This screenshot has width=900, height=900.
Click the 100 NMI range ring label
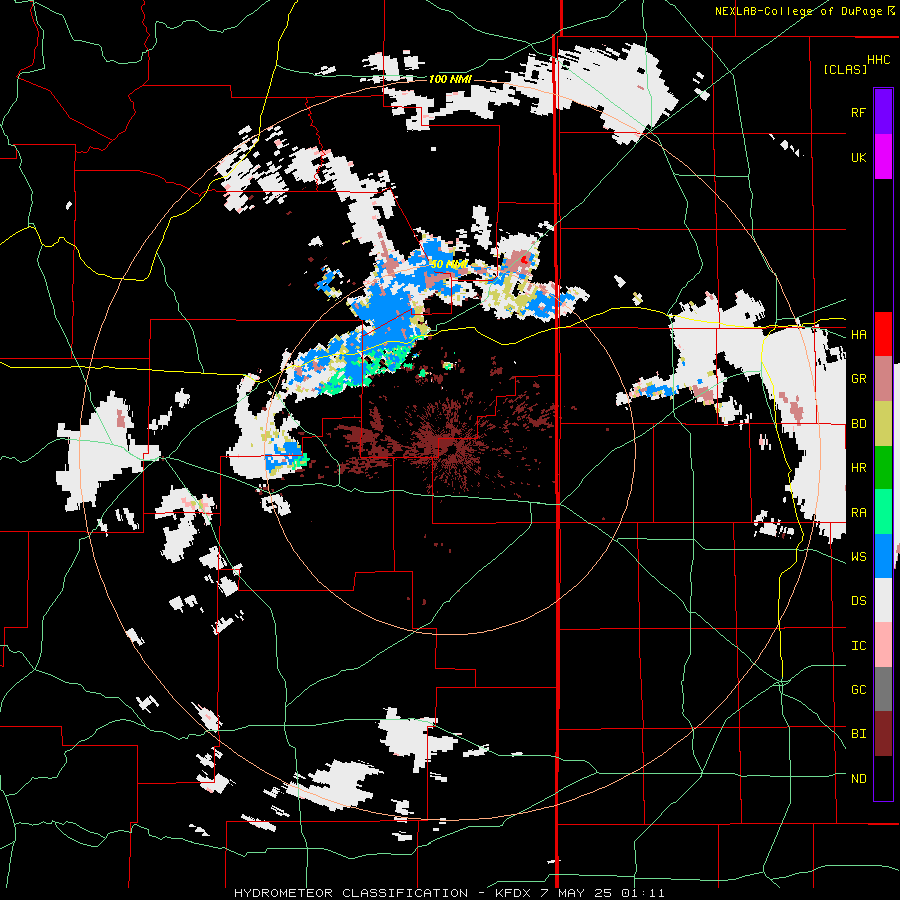(x=450, y=79)
